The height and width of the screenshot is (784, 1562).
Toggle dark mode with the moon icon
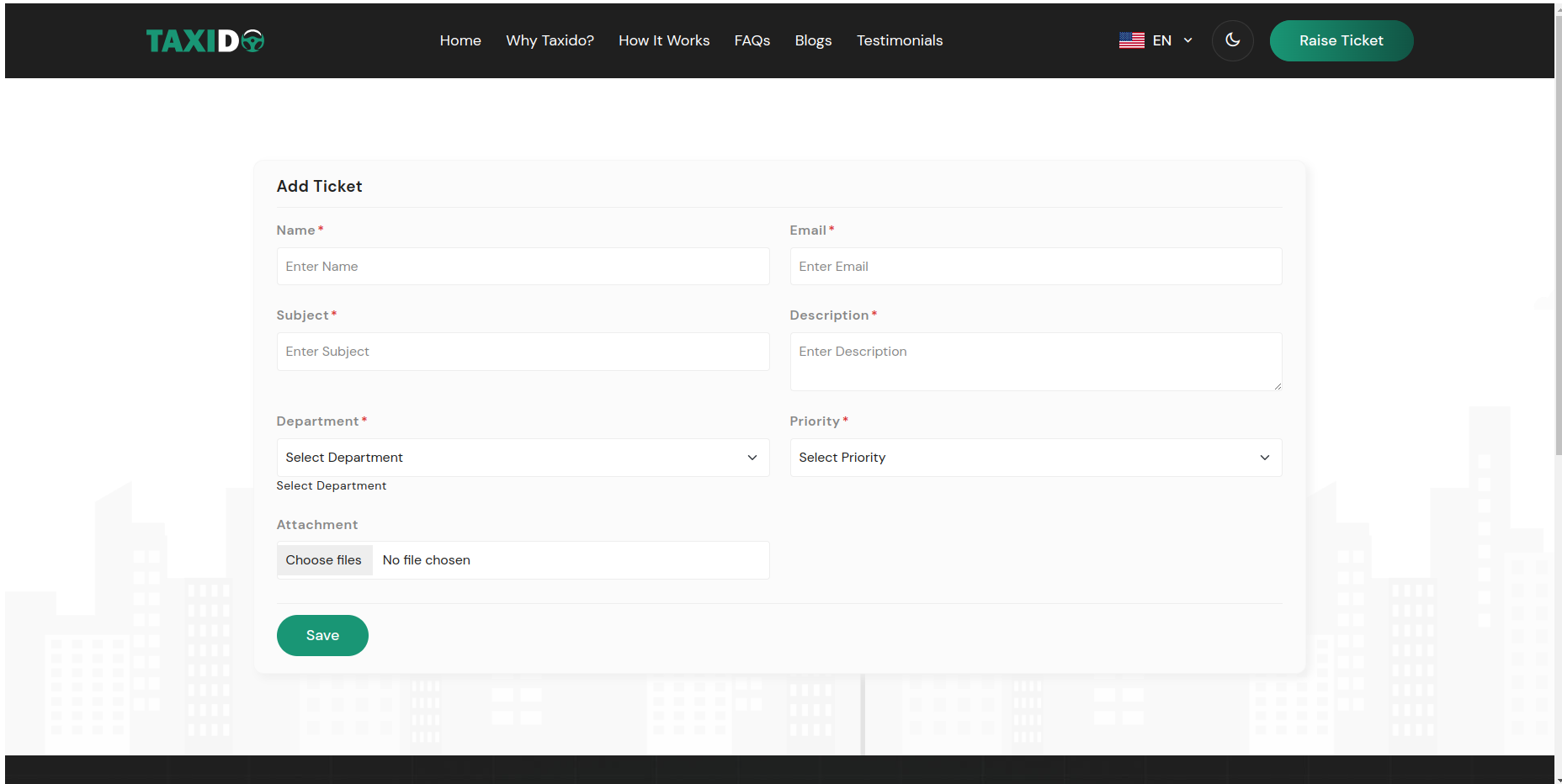click(1232, 40)
